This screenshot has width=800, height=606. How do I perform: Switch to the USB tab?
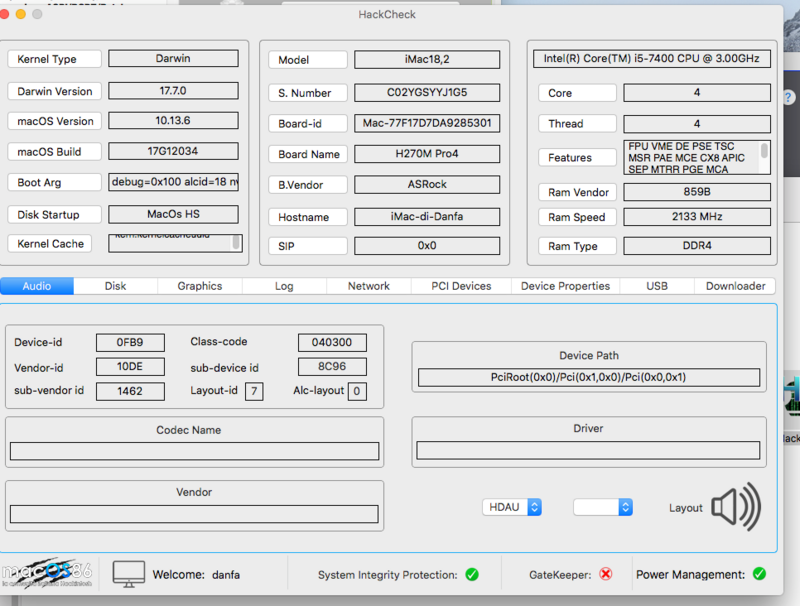[657, 286]
